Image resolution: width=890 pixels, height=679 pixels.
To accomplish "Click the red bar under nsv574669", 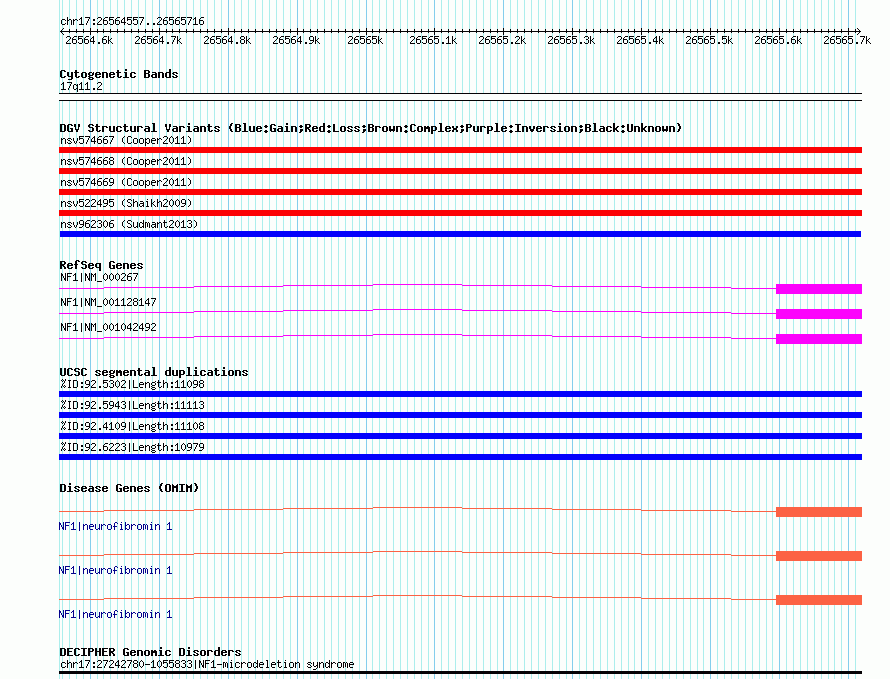I will tap(460, 192).
